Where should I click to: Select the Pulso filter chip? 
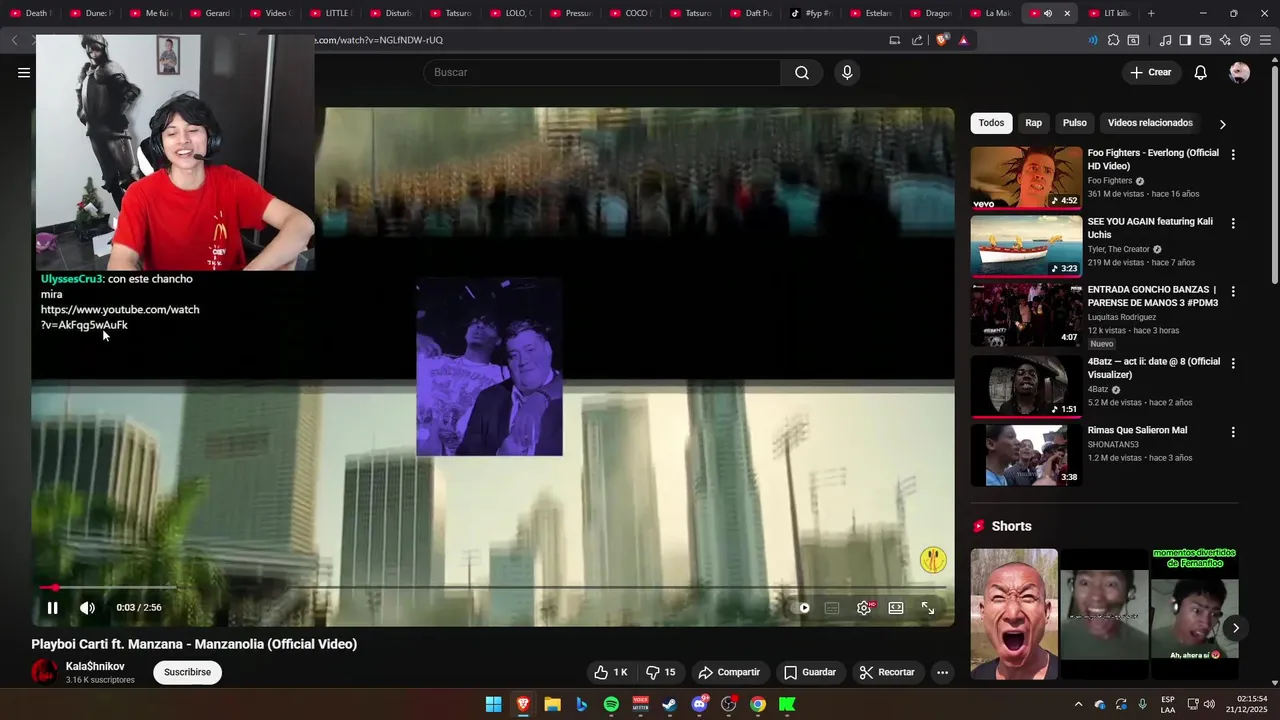[x=1075, y=123]
